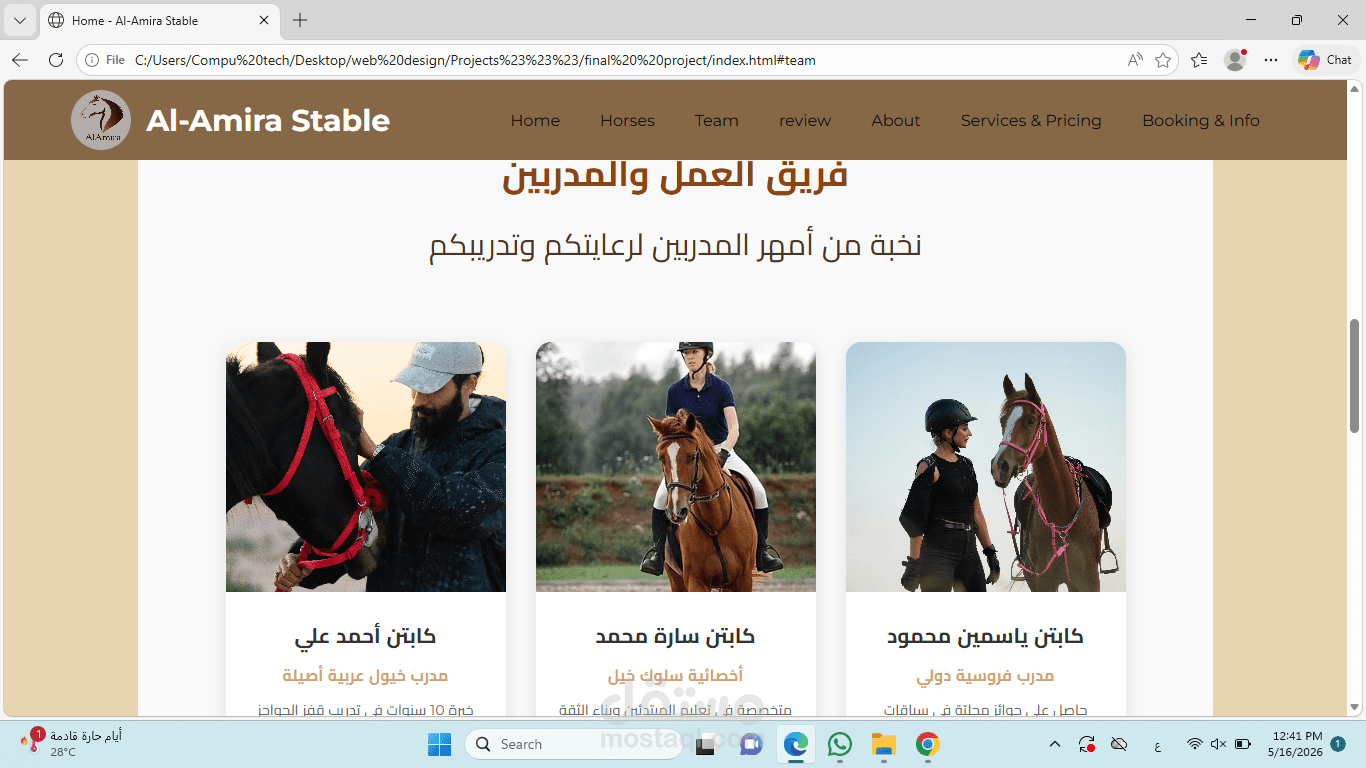Open Services & Pricing in the navbar
The image size is (1366, 768).
tap(1031, 121)
